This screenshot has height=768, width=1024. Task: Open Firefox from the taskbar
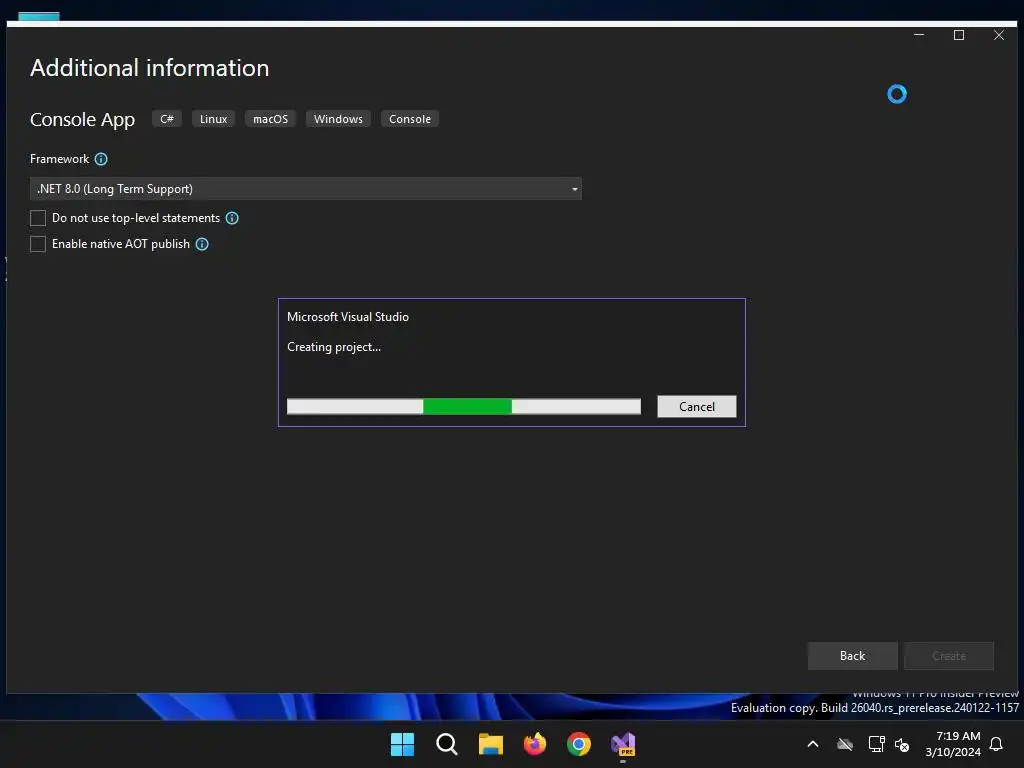535,744
